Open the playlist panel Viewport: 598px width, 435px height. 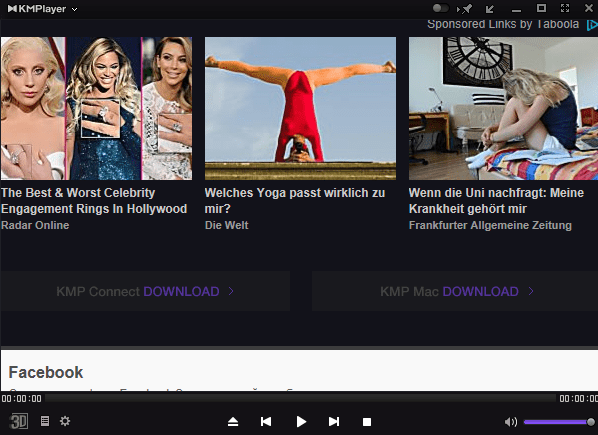(x=45, y=421)
